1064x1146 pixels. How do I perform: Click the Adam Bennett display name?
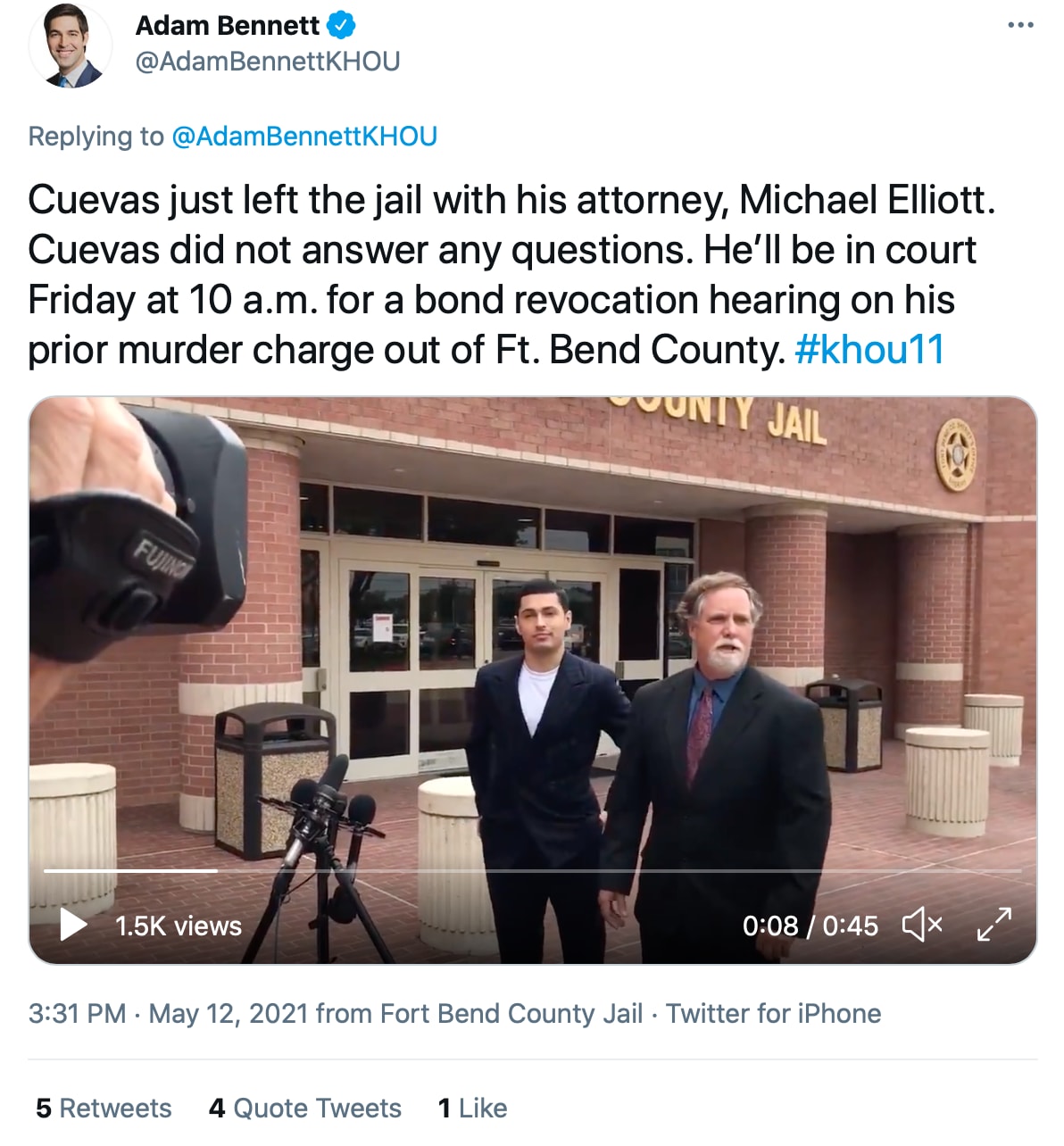click(228, 26)
